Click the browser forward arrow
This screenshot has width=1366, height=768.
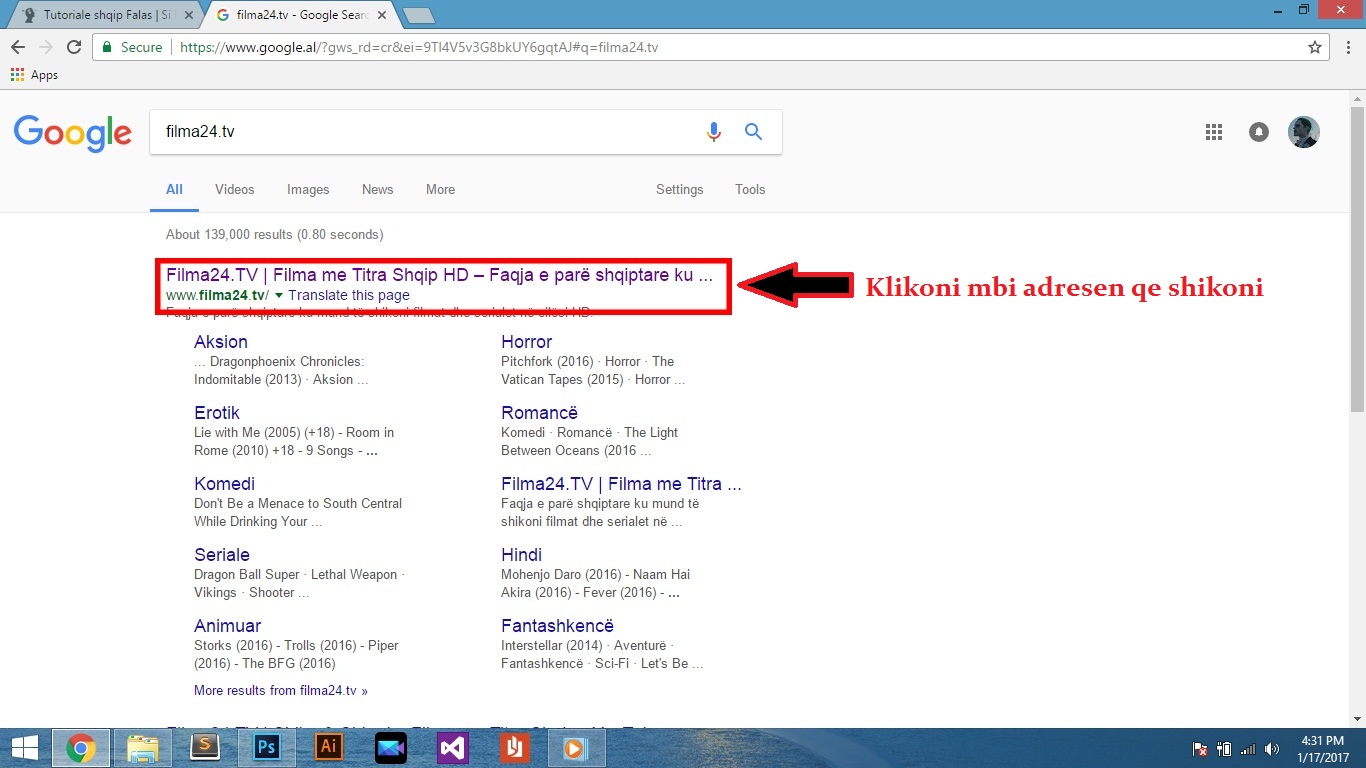pos(45,47)
